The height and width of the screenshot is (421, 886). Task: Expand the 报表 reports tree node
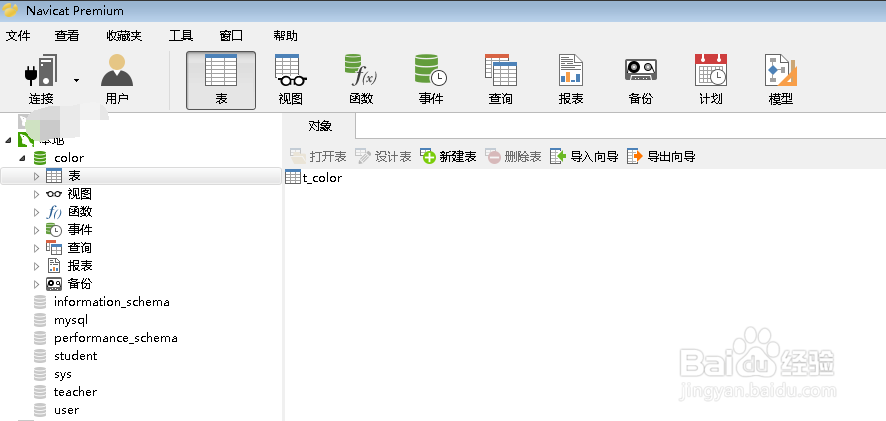click(37, 266)
